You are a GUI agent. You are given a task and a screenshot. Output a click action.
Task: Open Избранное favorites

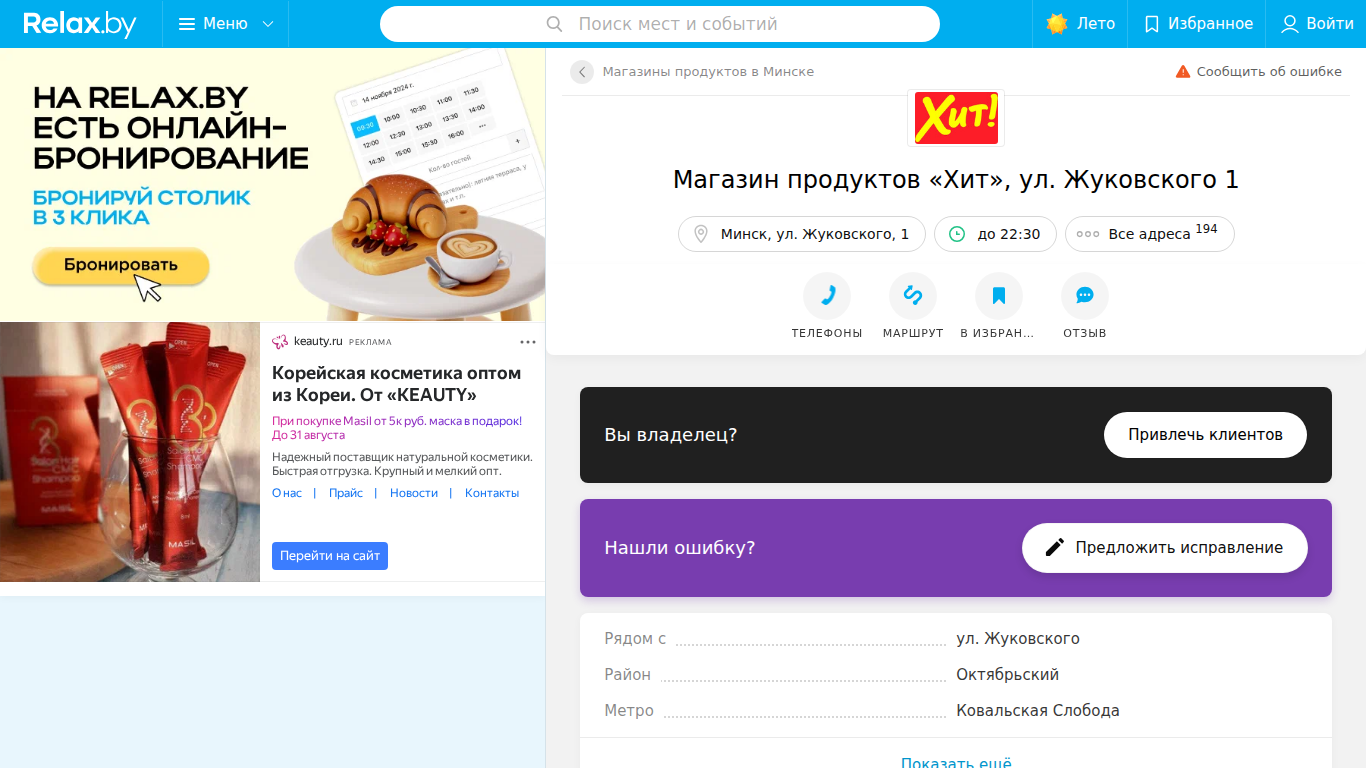[1198, 24]
